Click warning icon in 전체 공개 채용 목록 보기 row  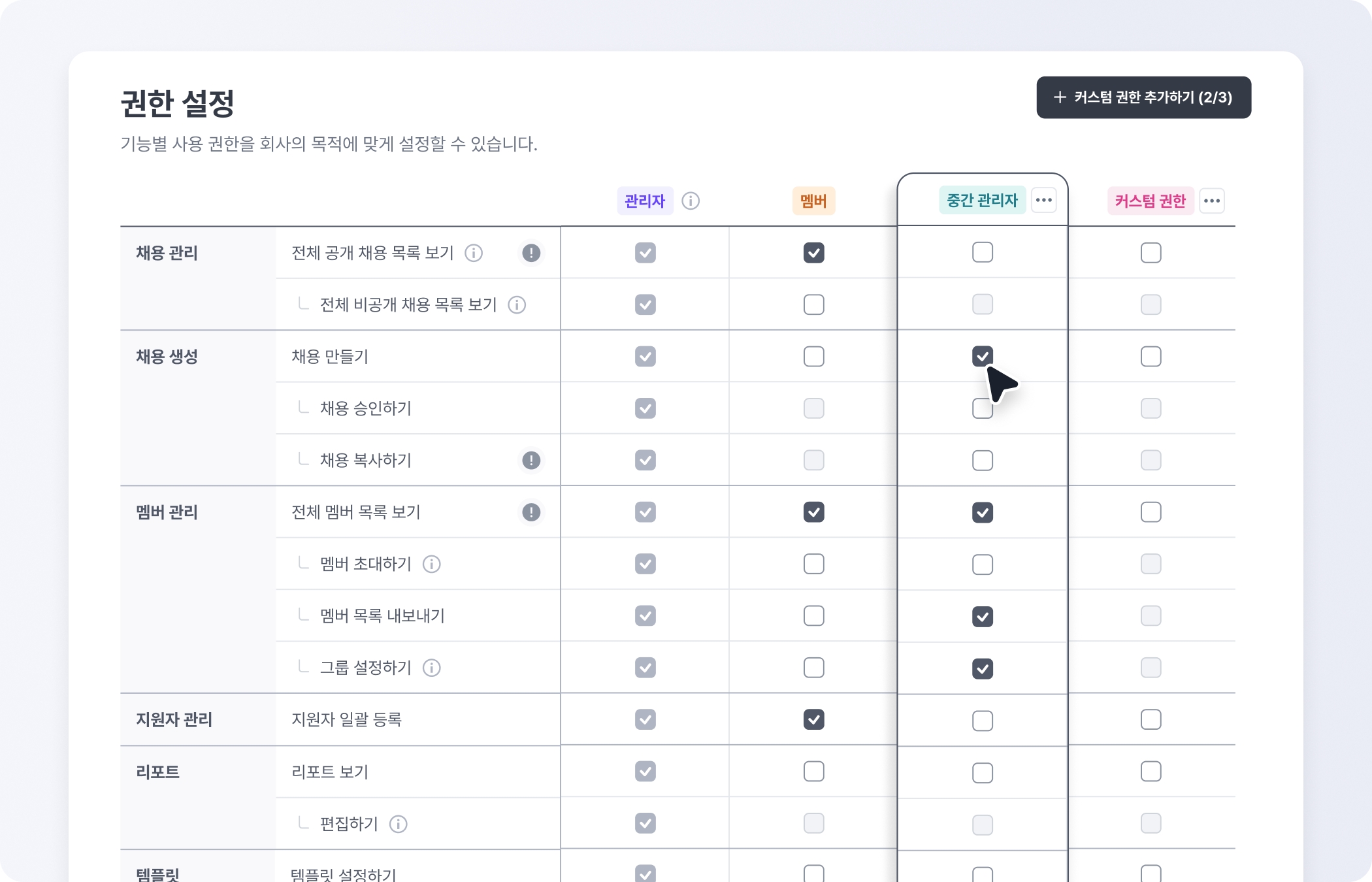pos(531,253)
